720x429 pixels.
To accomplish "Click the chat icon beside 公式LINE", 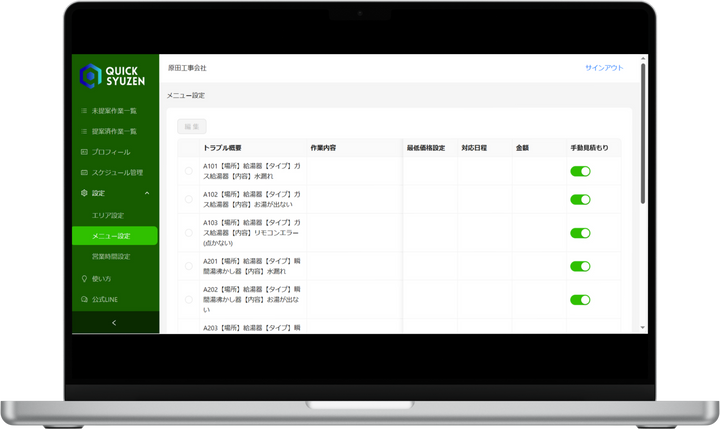I will tap(84, 299).
